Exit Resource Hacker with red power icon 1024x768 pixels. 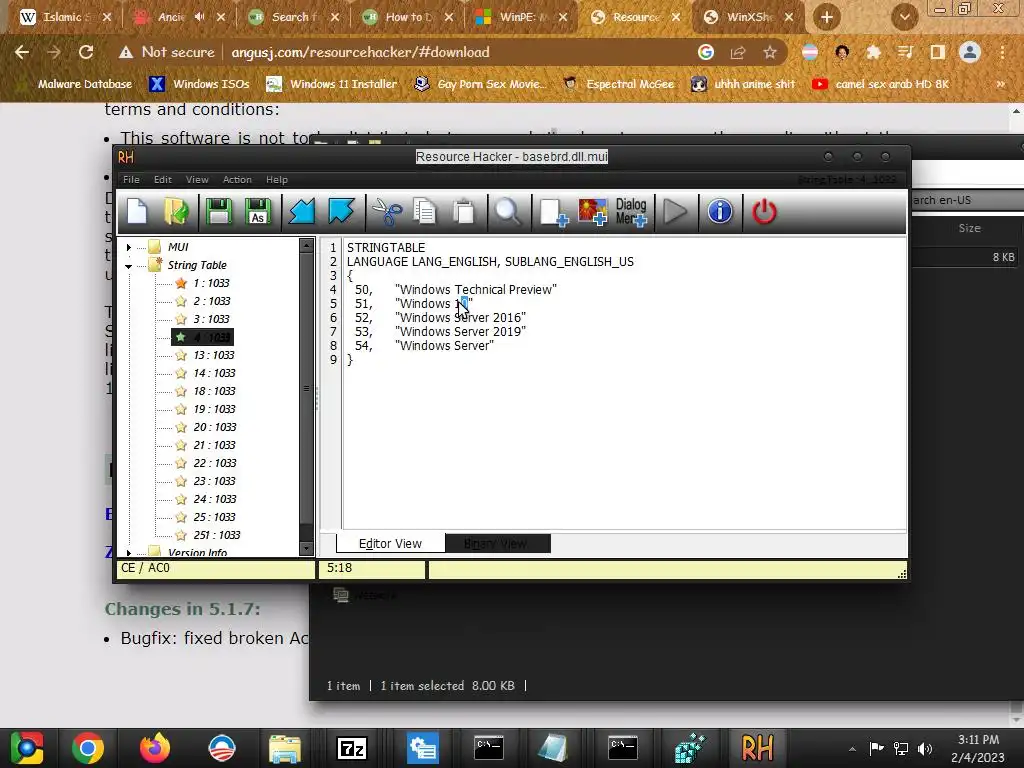coord(764,212)
